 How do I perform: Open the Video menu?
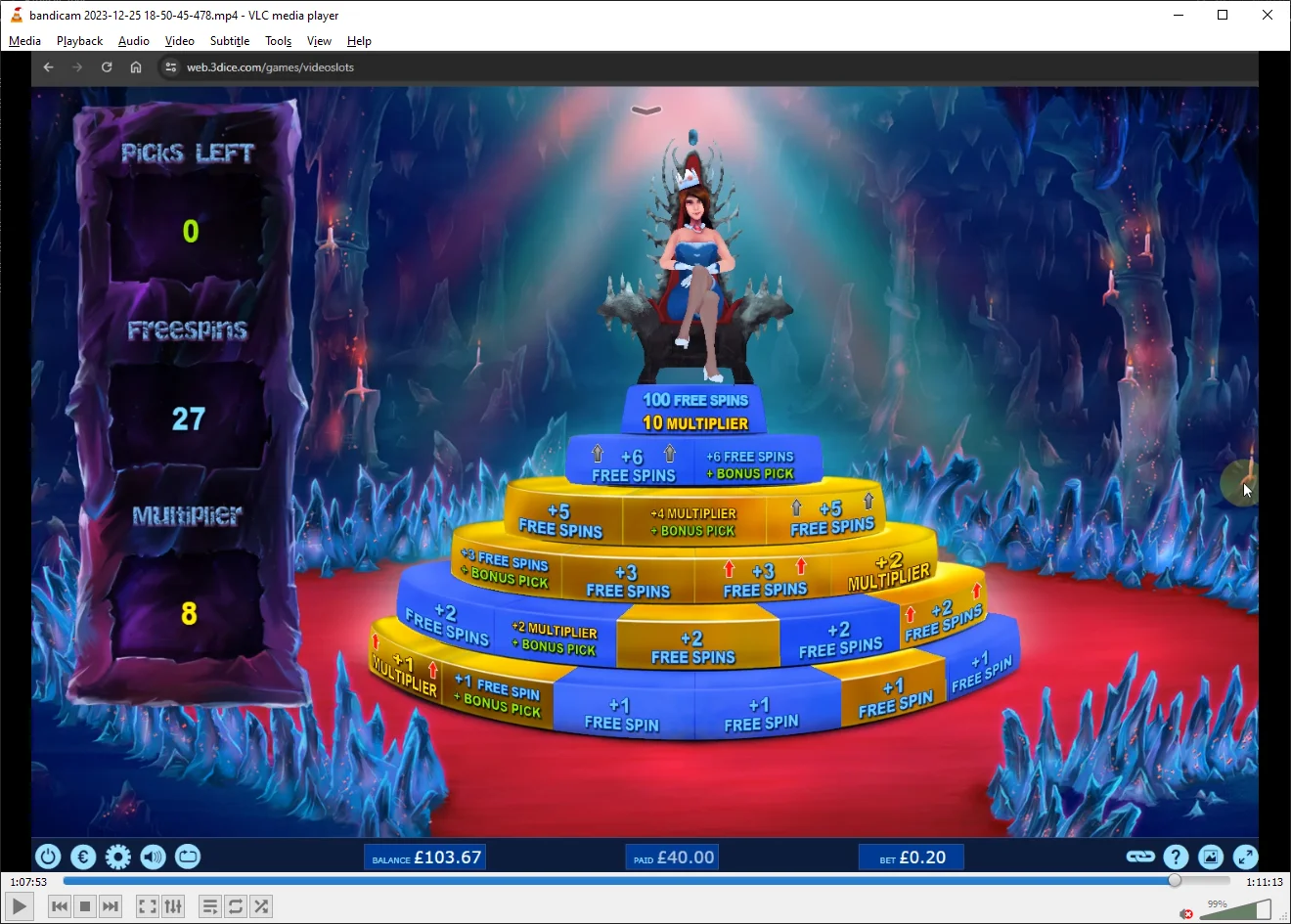[x=179, y=41]
